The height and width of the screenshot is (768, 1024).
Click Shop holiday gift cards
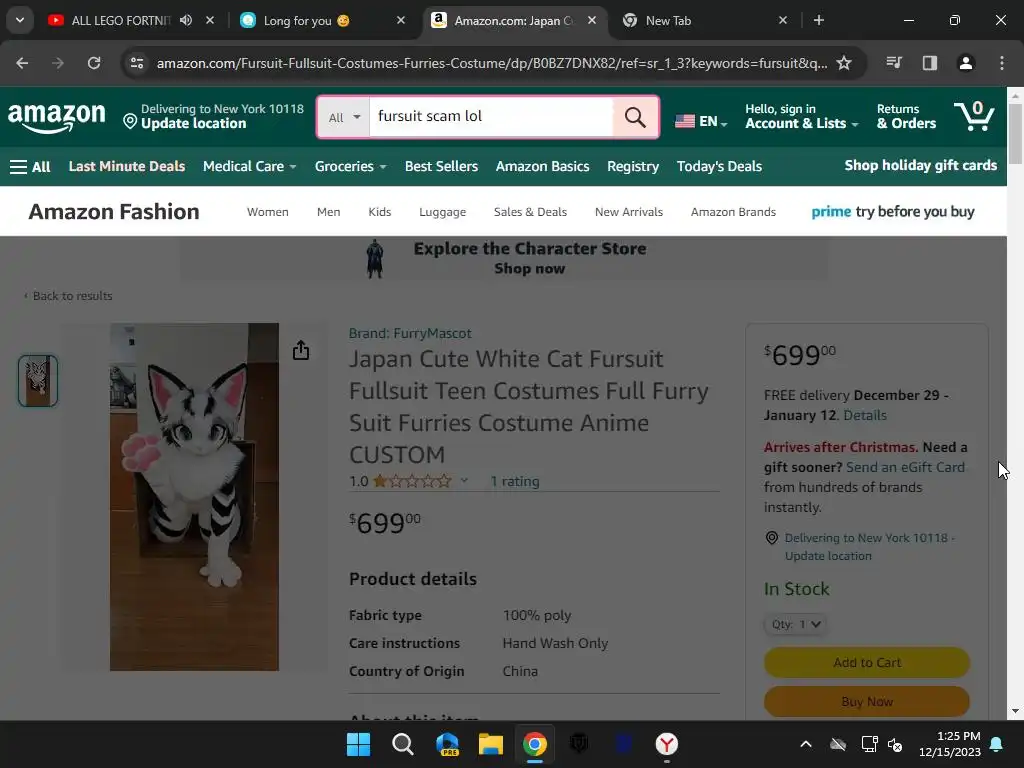click(921, 165)
